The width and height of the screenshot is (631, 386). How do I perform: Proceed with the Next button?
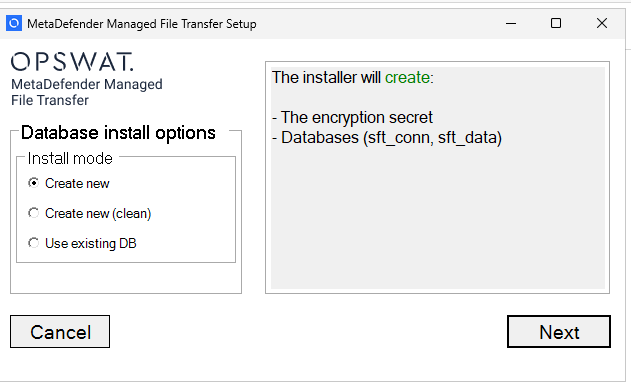pyautogui.click(x=559, y=332)
